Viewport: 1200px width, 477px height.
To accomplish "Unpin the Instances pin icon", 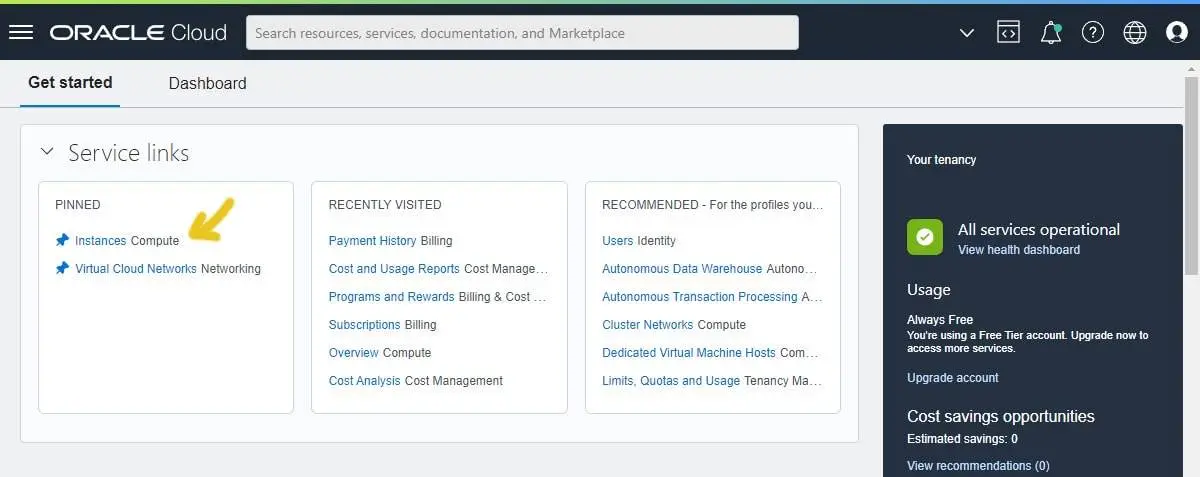I will click(x=62, y=240).
